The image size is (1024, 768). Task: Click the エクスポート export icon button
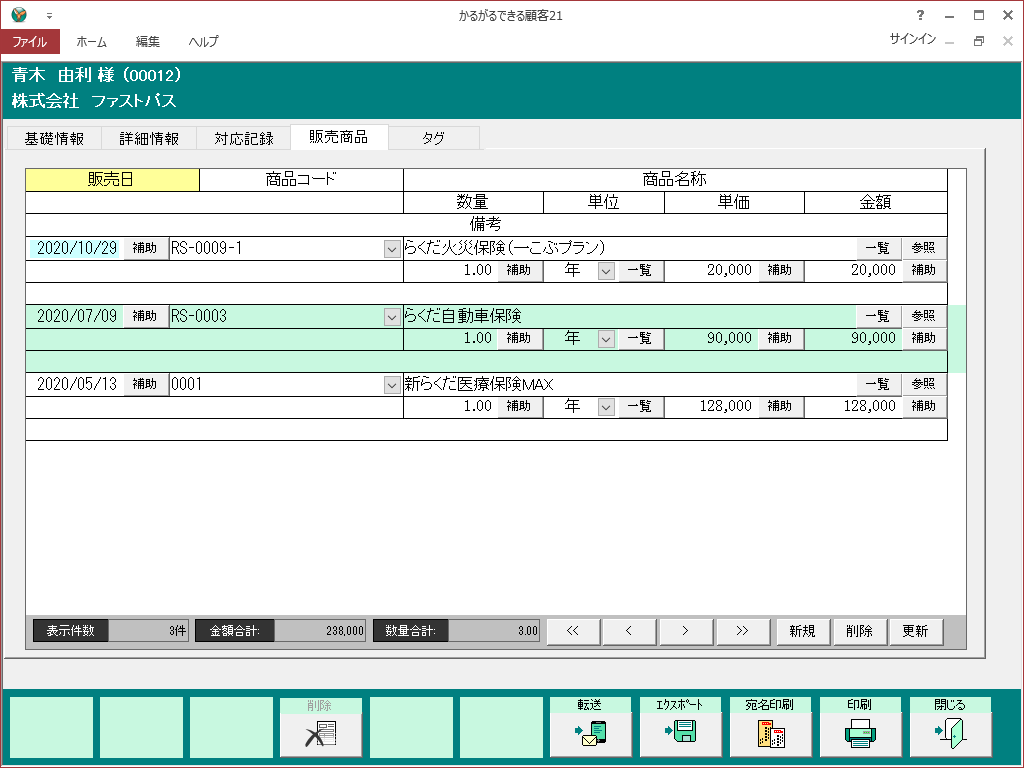coord(681,734)
